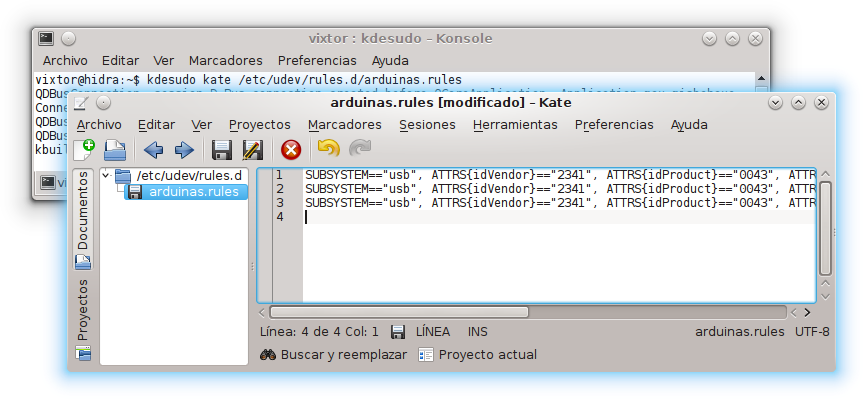Click line number 3 in the gutter
The height and width of the screenshot is (399, 863).
click(x=280, y=203)
